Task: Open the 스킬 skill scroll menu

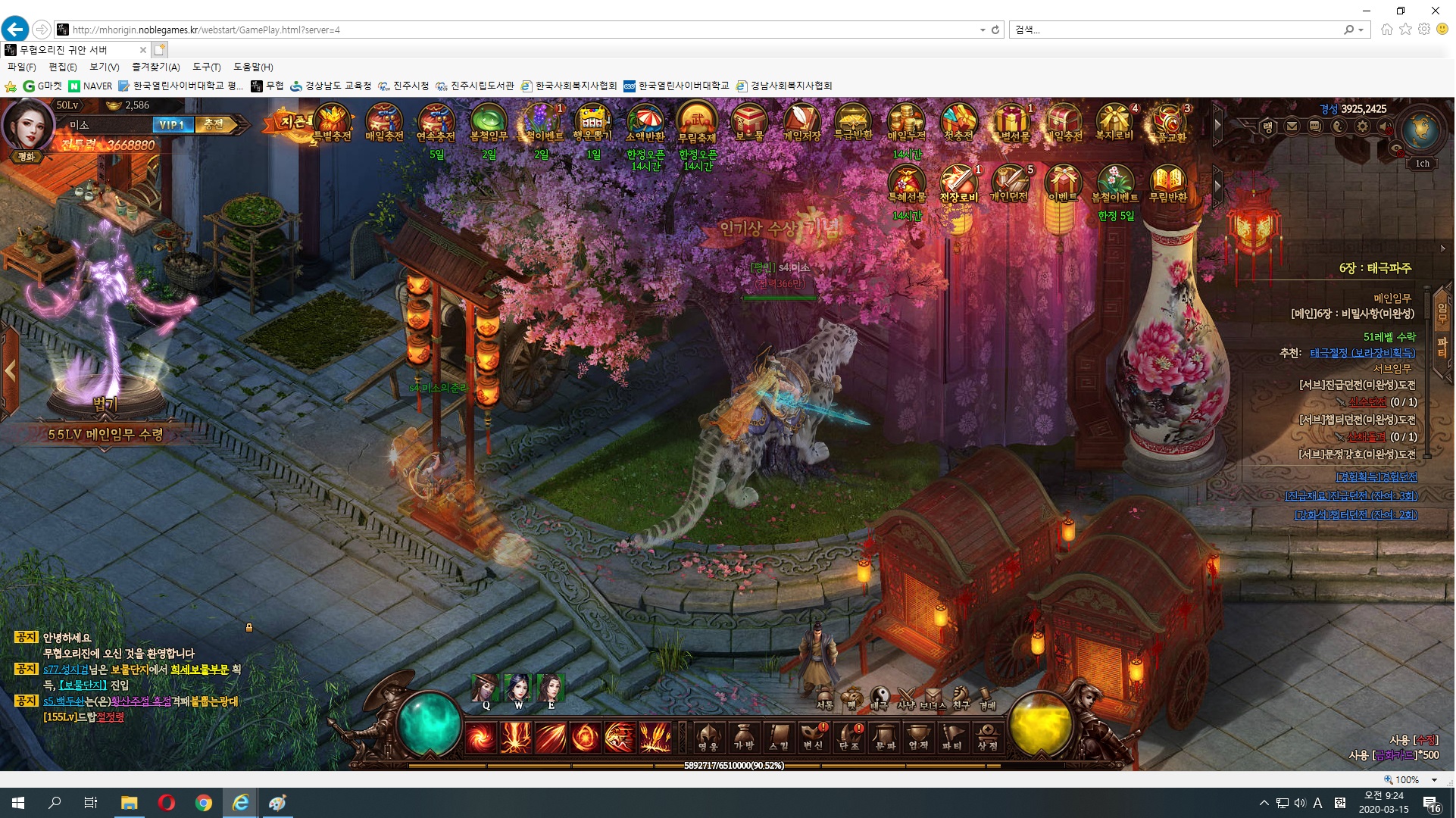Action: pyautogui.click(x=779, y=737)
